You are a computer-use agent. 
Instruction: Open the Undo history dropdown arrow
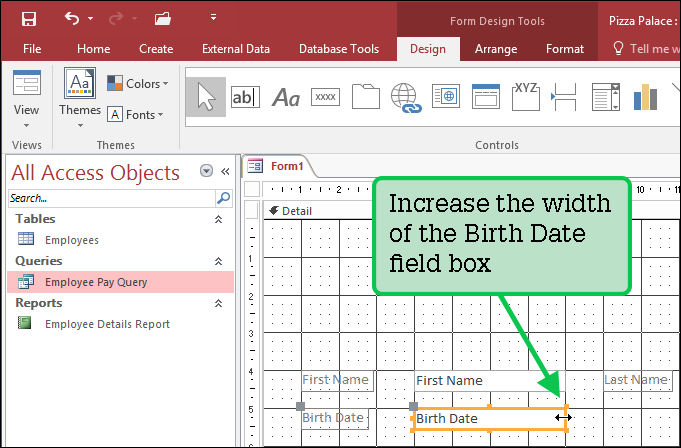click(x=90, y=18)
